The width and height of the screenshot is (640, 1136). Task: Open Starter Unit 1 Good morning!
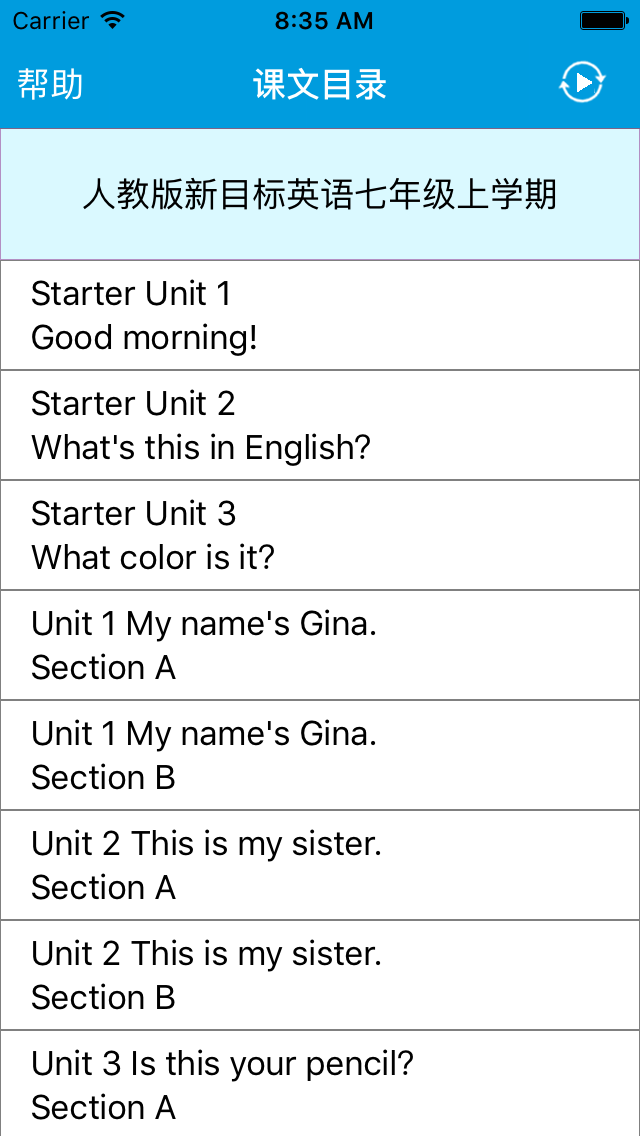(320, 315)
